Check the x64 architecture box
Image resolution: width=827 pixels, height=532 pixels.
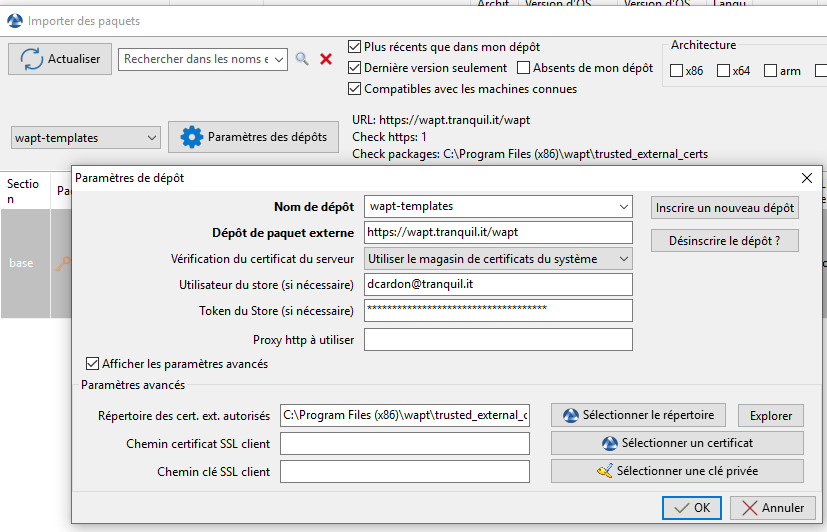(x=723, y=71)
